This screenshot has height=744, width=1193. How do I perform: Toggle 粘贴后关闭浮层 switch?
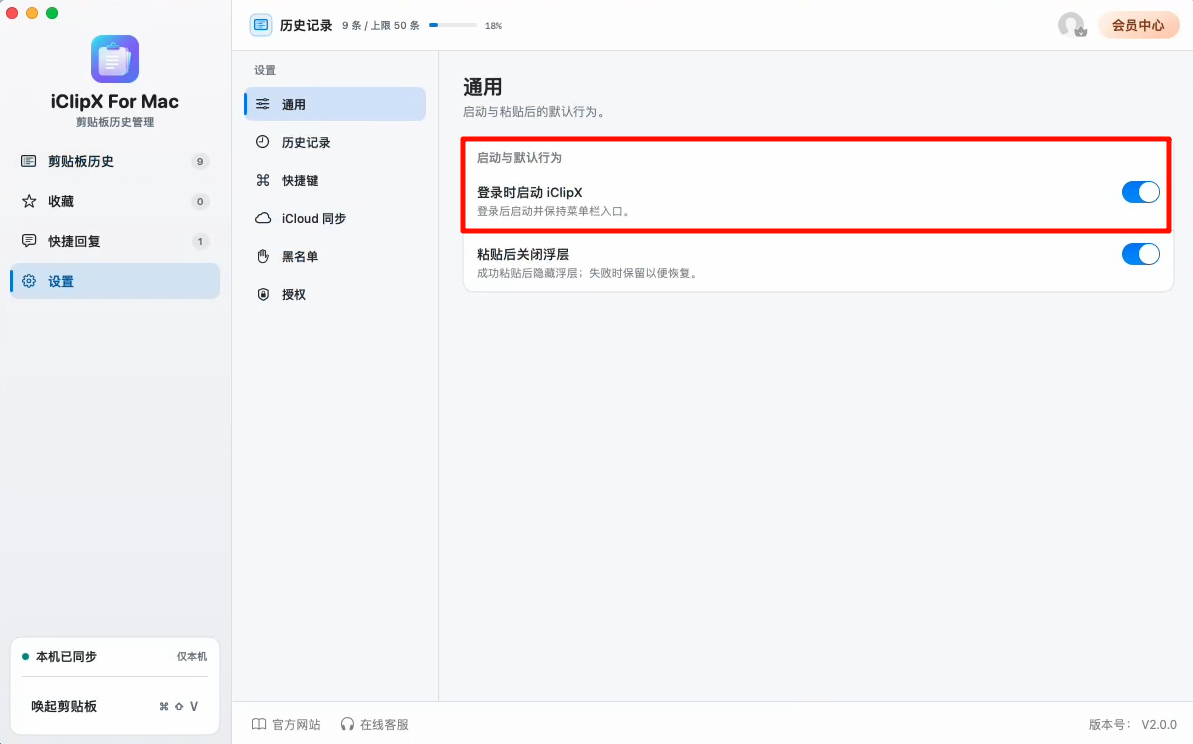1141,254
